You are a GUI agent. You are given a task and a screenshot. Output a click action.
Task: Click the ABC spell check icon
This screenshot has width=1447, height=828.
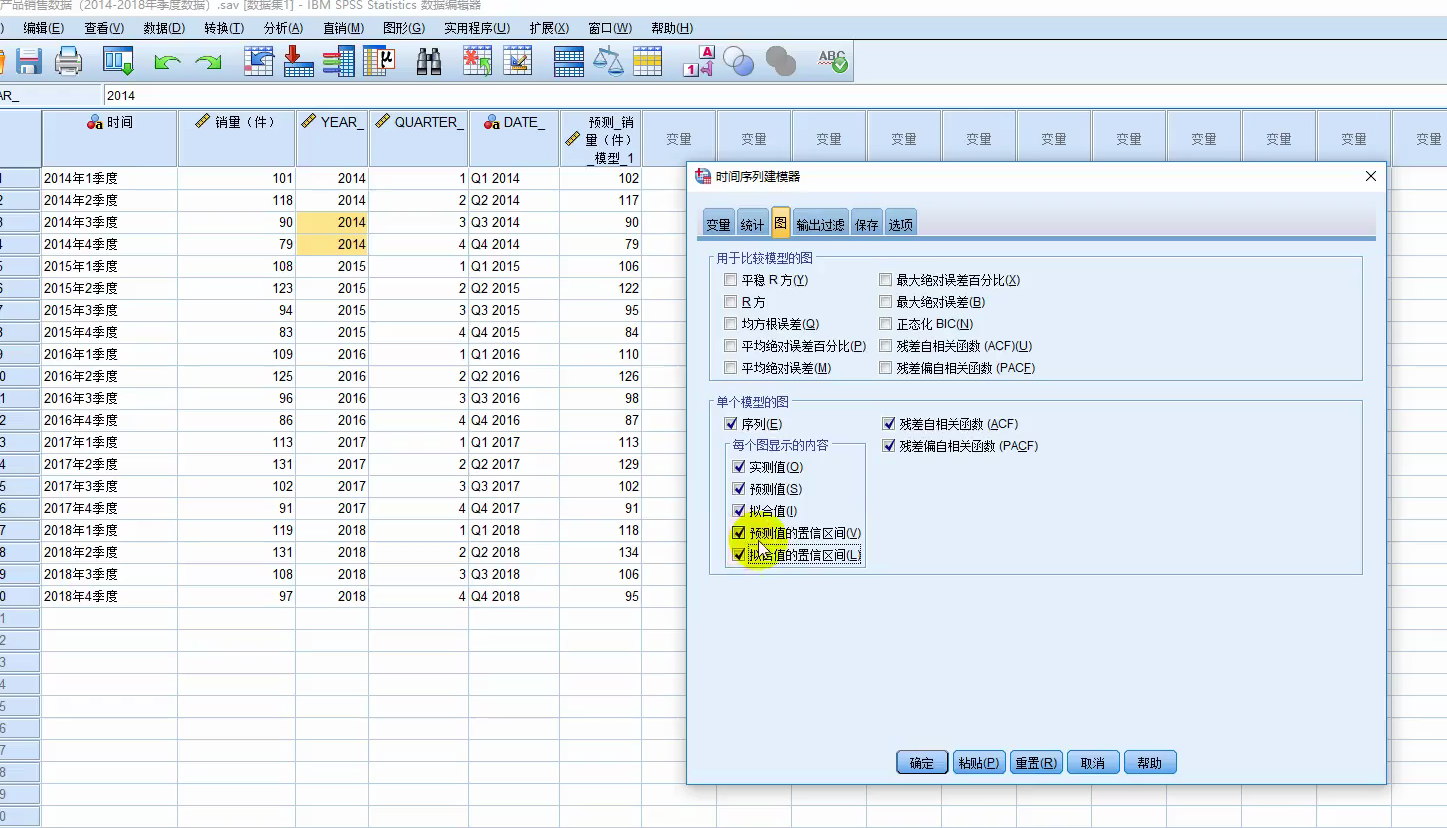[x=832, y=62]
